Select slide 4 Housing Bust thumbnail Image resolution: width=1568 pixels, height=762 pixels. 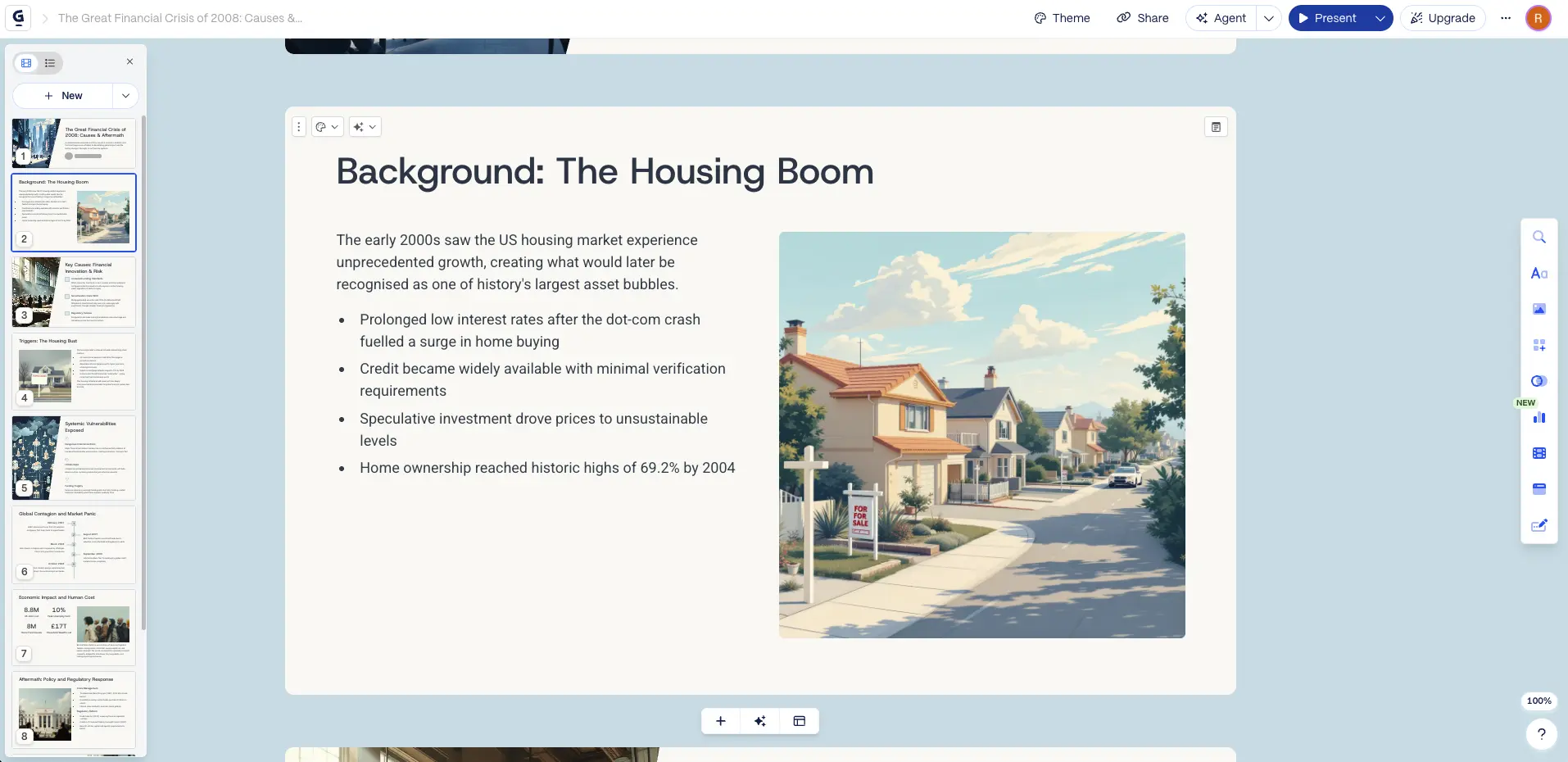coord(74,371)
